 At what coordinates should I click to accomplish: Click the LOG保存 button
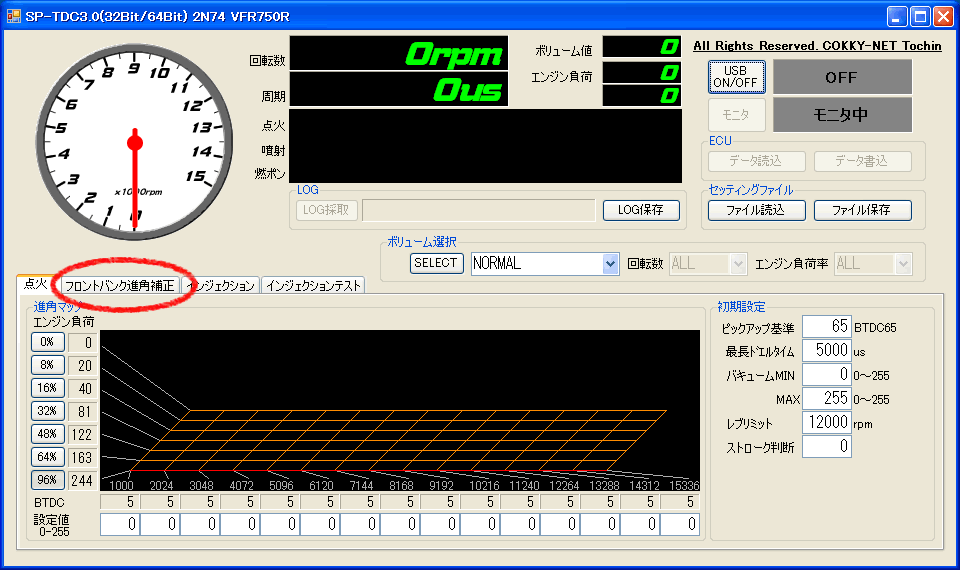tap(640, 210)
